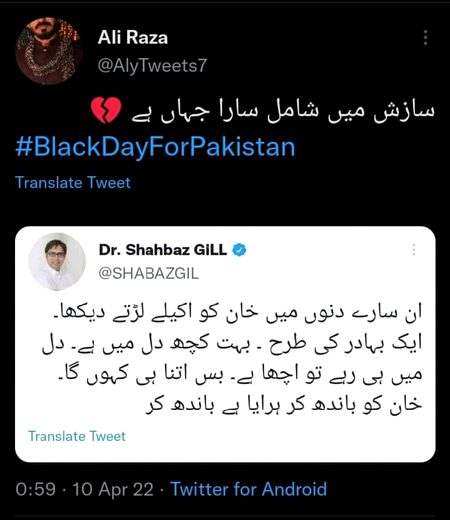This screenshot has width=450, height=520.
Task: Click the #BlackDayForPakistan hashtag
Action: [x=155, y=147]
